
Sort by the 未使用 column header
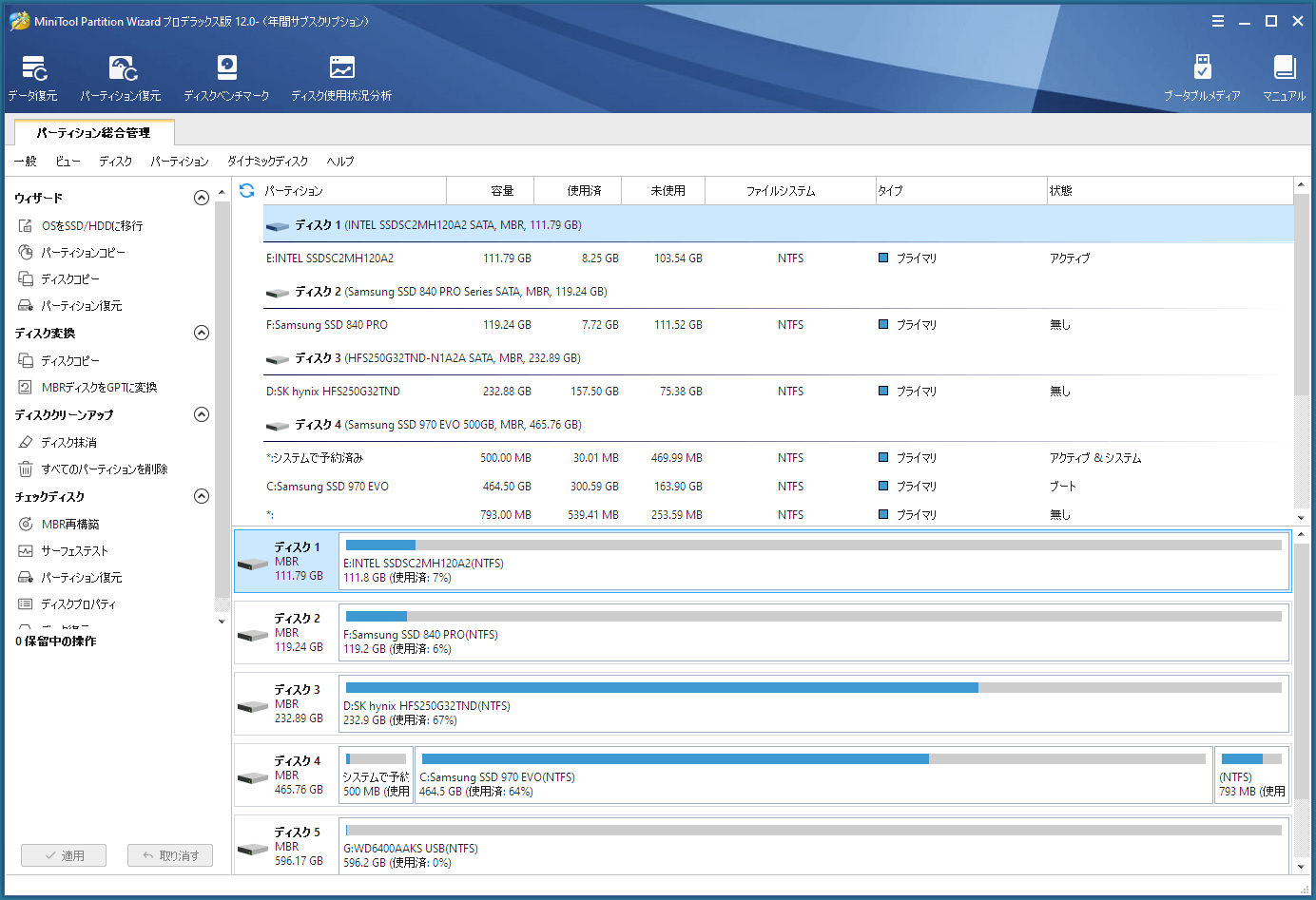point(663,190)
